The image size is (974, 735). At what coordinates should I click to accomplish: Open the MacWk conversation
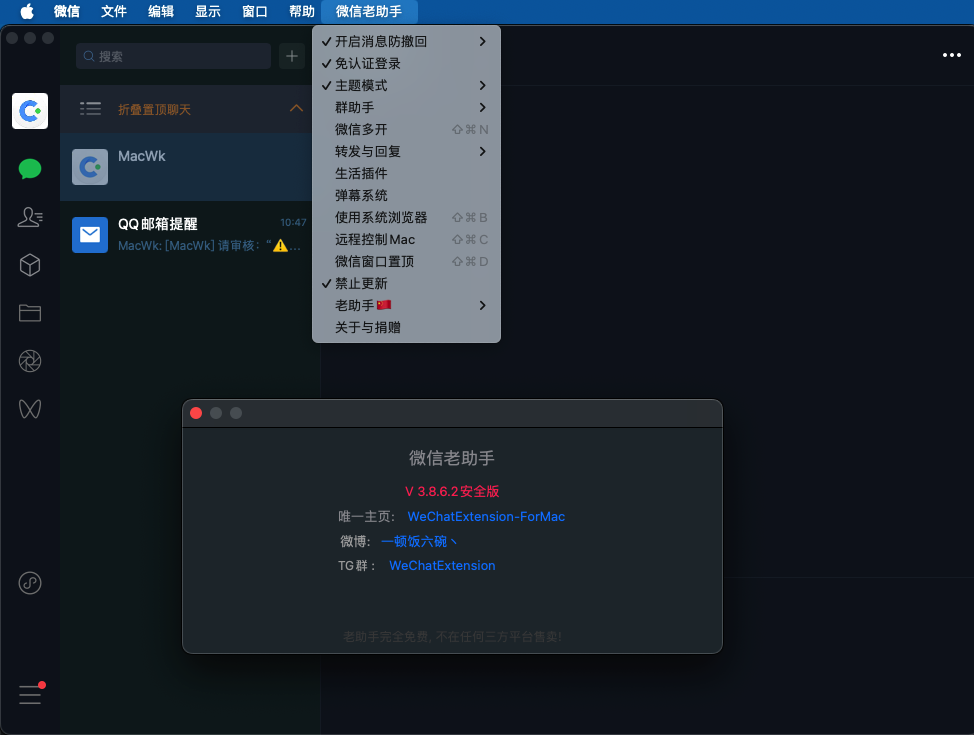pyautogui.click(x=186, y=167)
